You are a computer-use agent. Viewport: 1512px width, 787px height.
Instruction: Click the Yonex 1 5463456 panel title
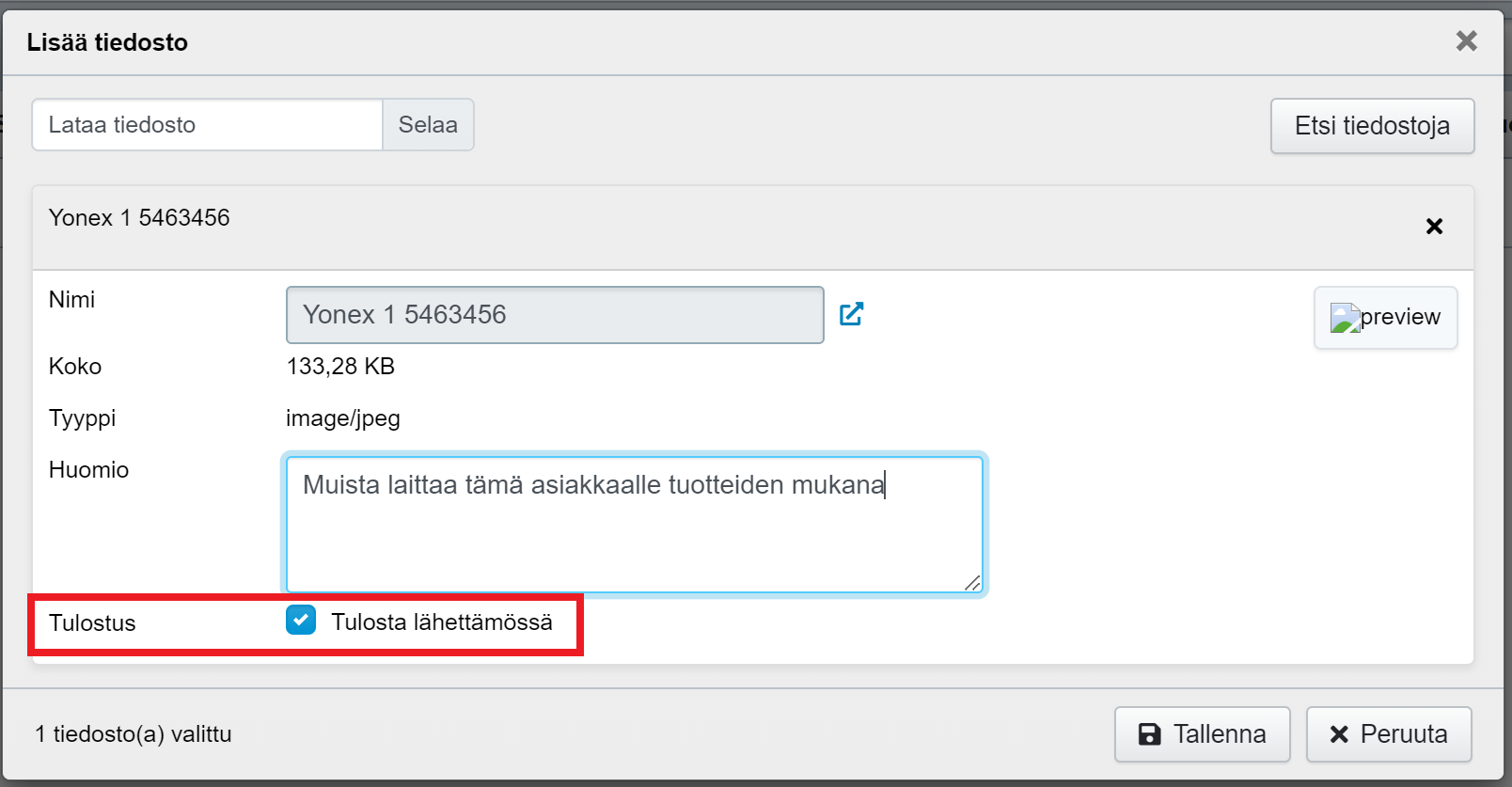[139, 218]
